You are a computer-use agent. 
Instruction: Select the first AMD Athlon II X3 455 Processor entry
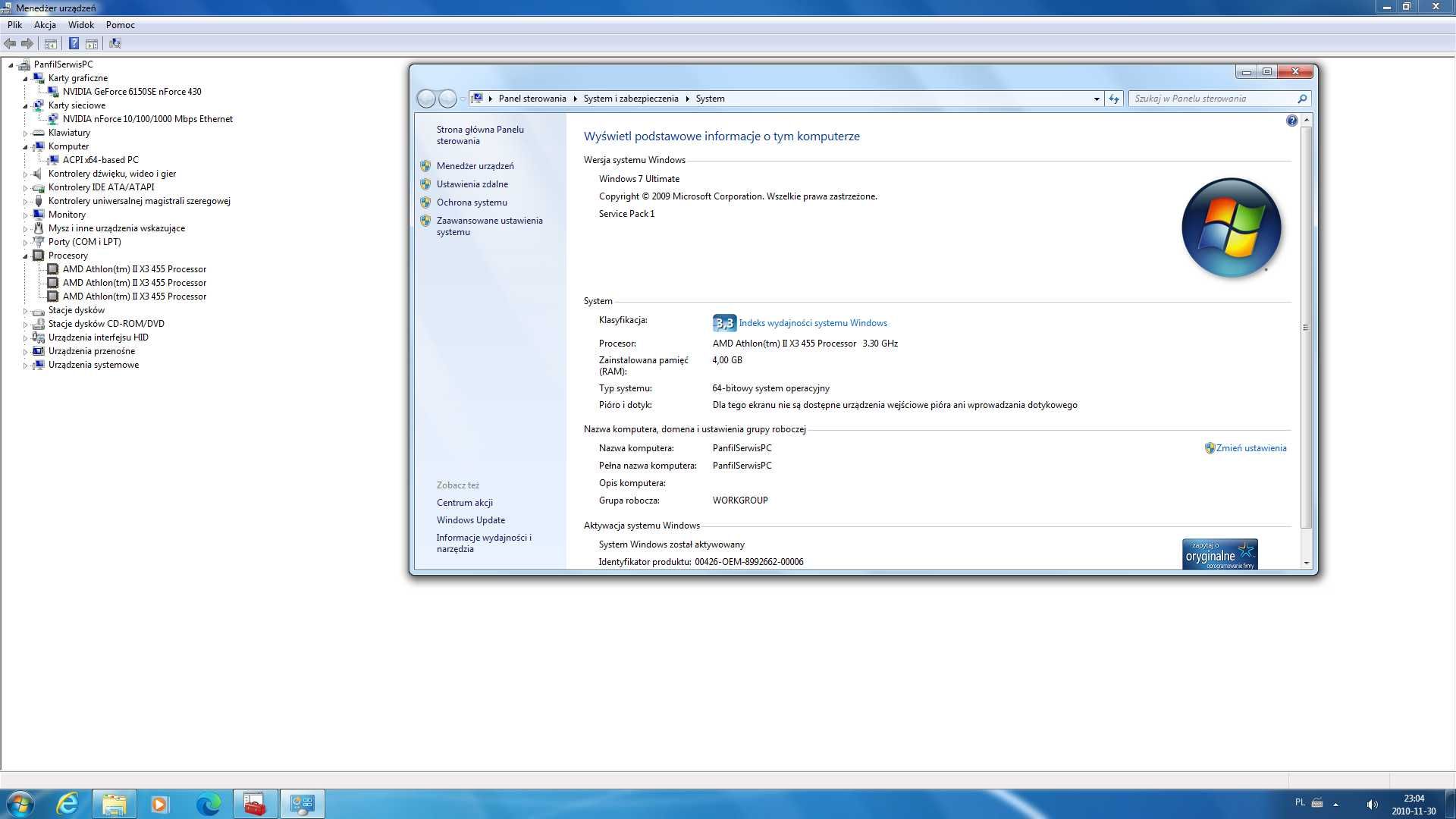pos(134,269)
